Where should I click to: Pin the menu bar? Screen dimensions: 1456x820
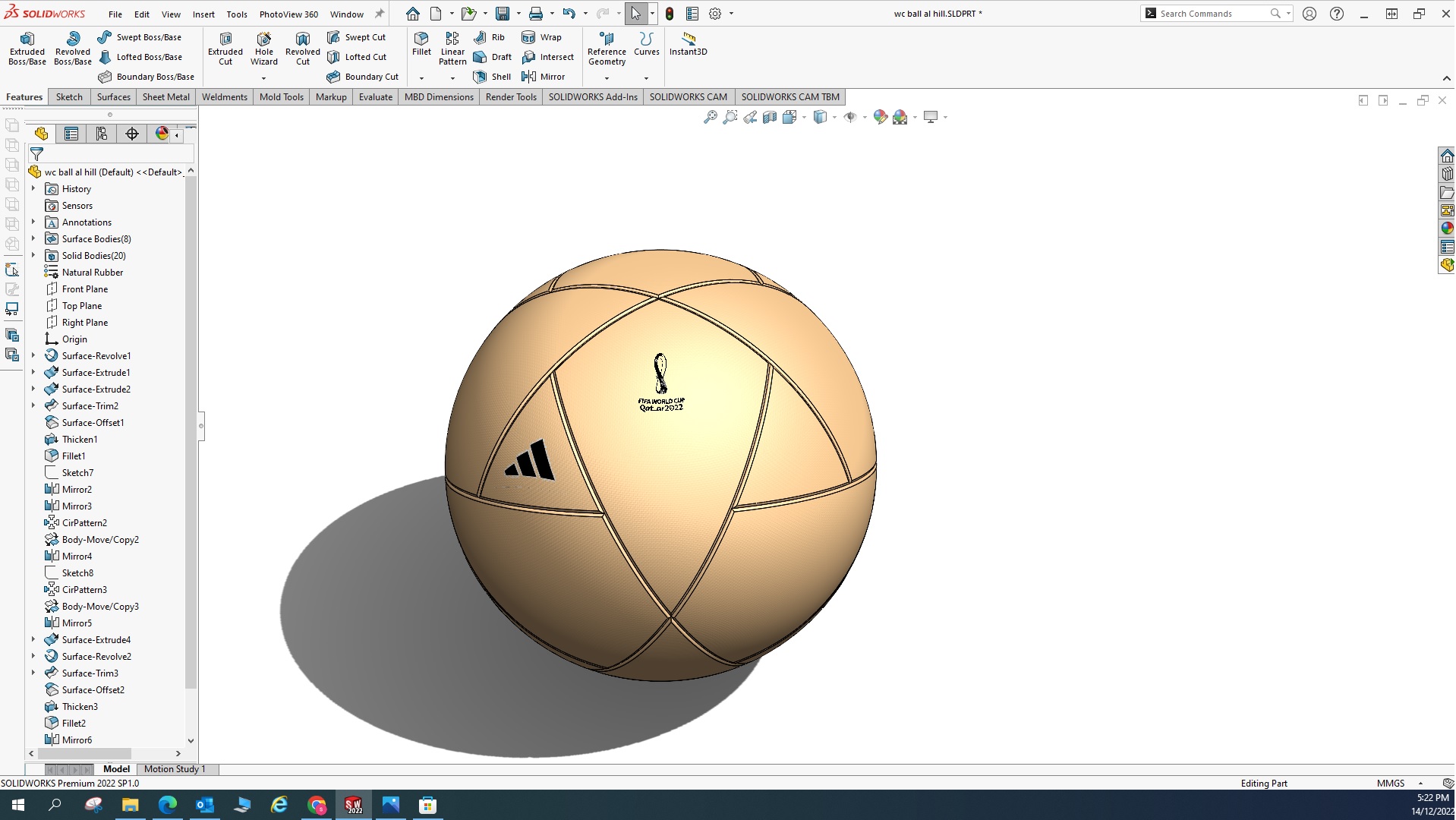[380, 14]
